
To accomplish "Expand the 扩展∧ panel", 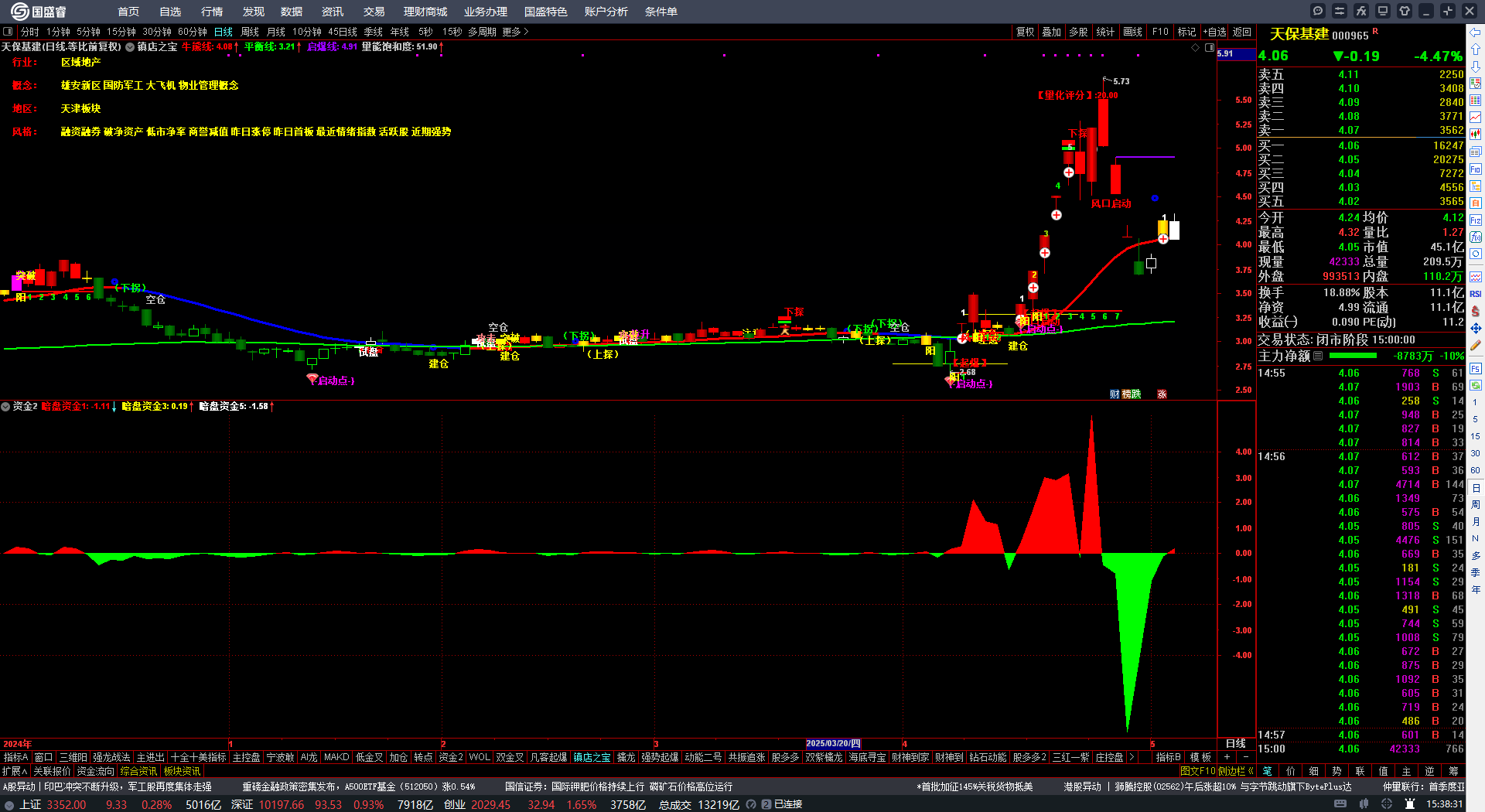I will (15, 771).
